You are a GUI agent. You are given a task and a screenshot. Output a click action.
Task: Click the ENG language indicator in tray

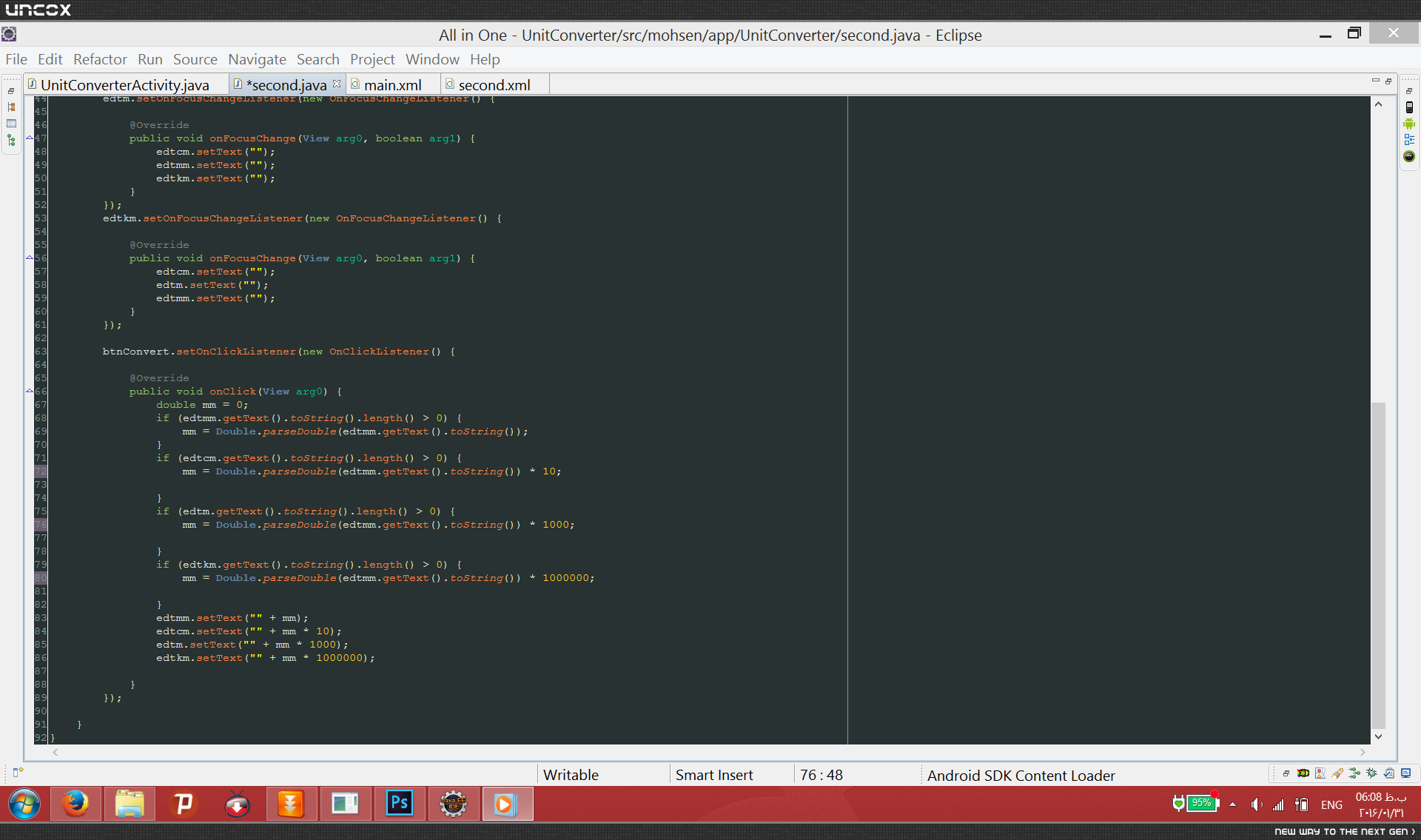1331,804
